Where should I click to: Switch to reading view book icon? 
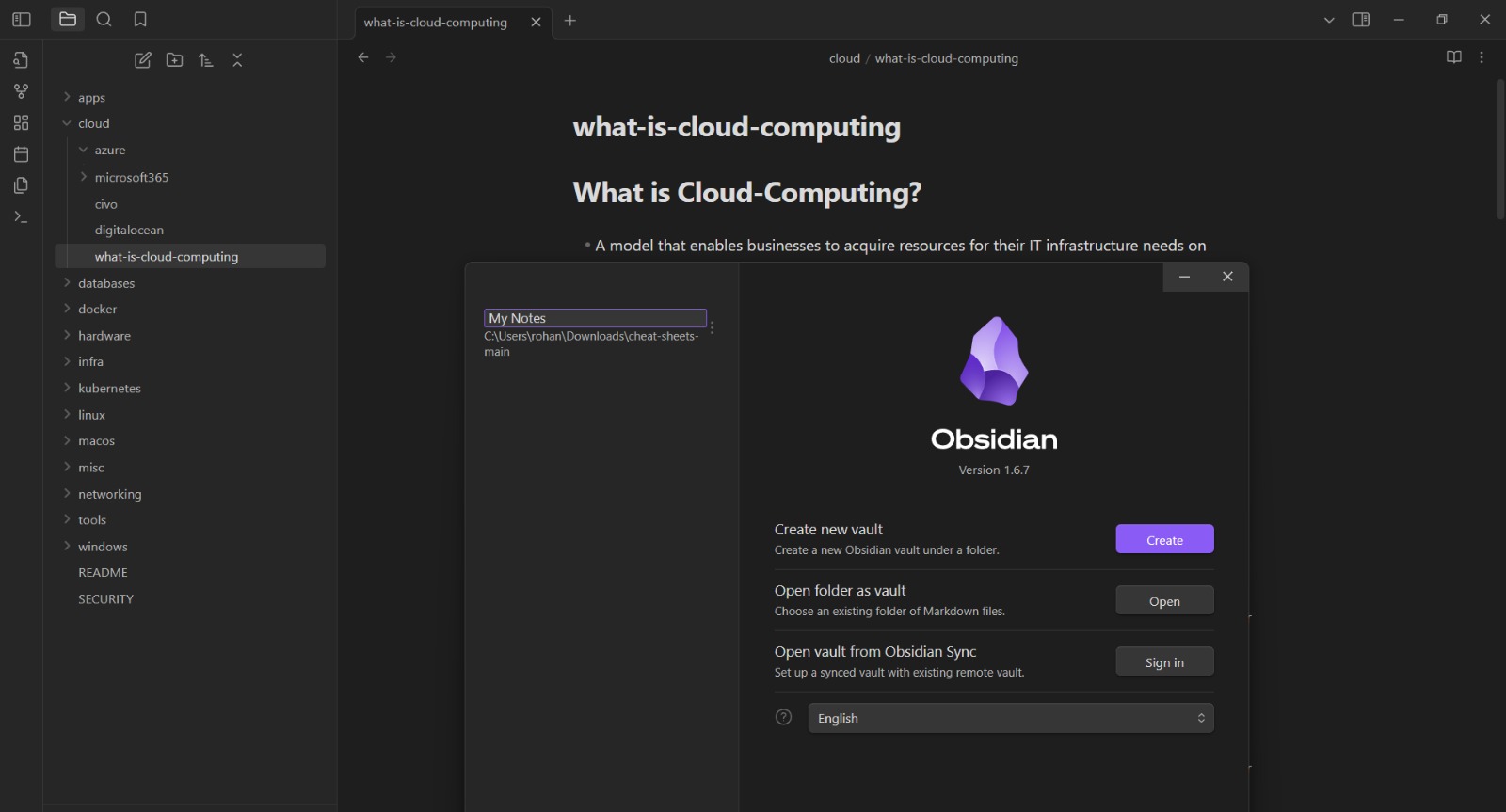tap(1454, 57)
